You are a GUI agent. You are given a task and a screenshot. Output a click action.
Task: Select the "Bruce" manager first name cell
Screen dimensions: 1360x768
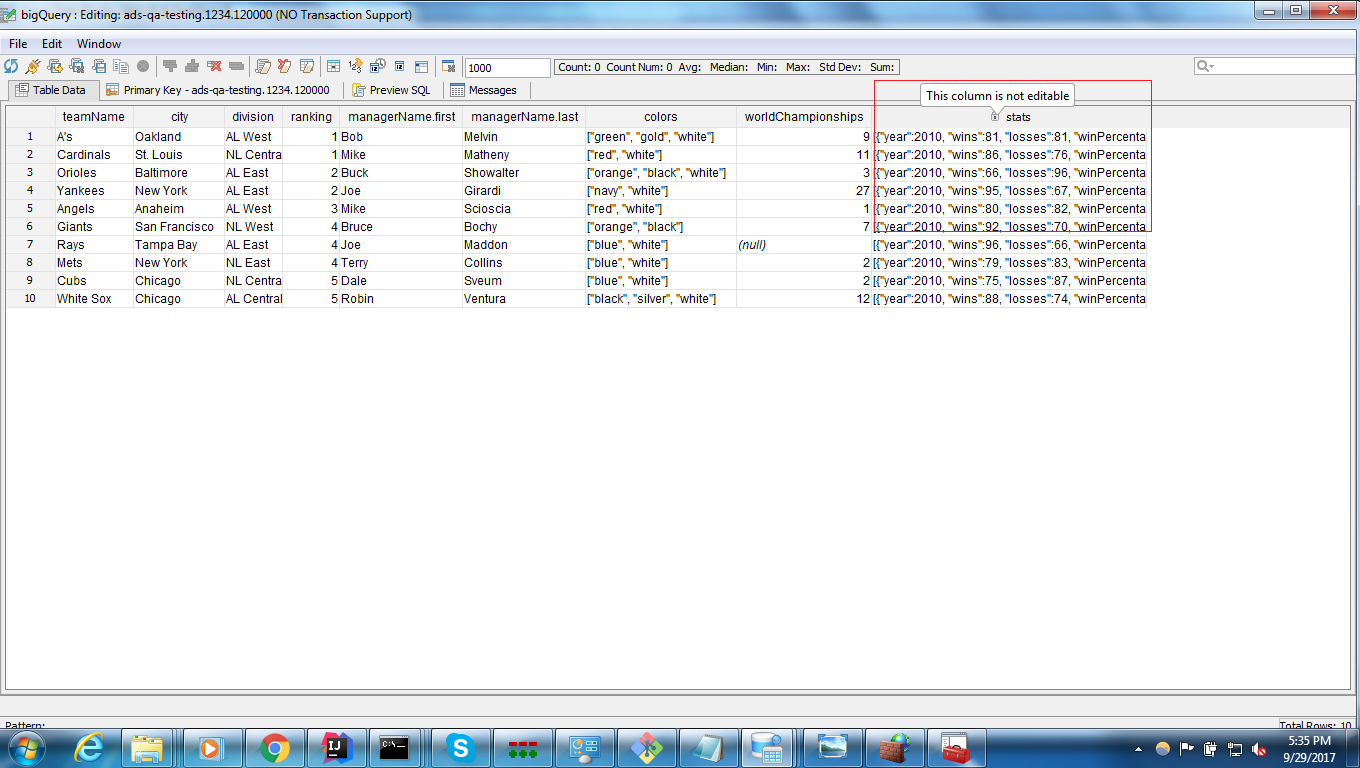[x=401, y=226]
